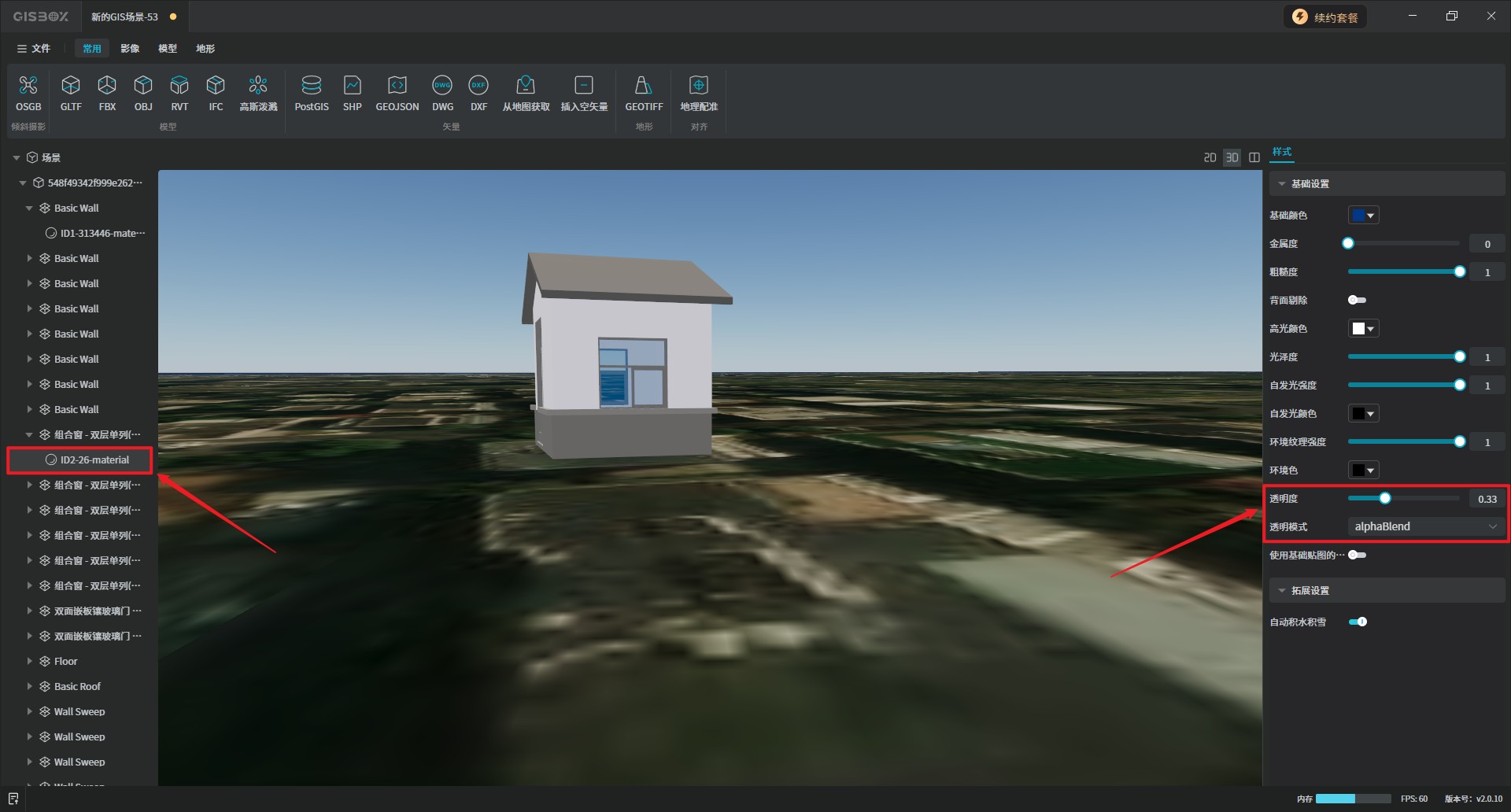Switch to the 影像 ribbon tab

click(130, 49)
